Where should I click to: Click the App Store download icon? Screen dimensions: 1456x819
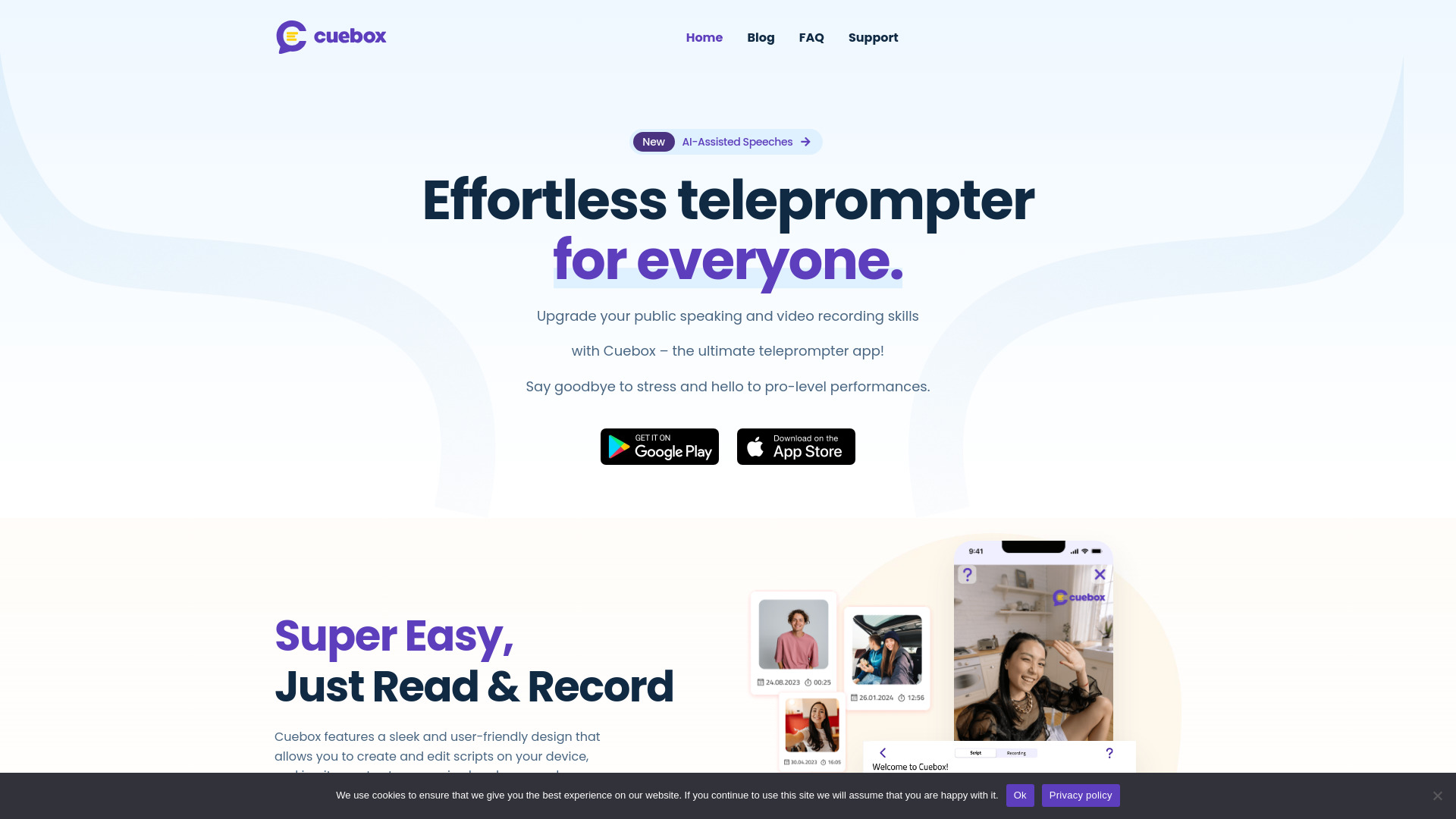pos(796,446)
